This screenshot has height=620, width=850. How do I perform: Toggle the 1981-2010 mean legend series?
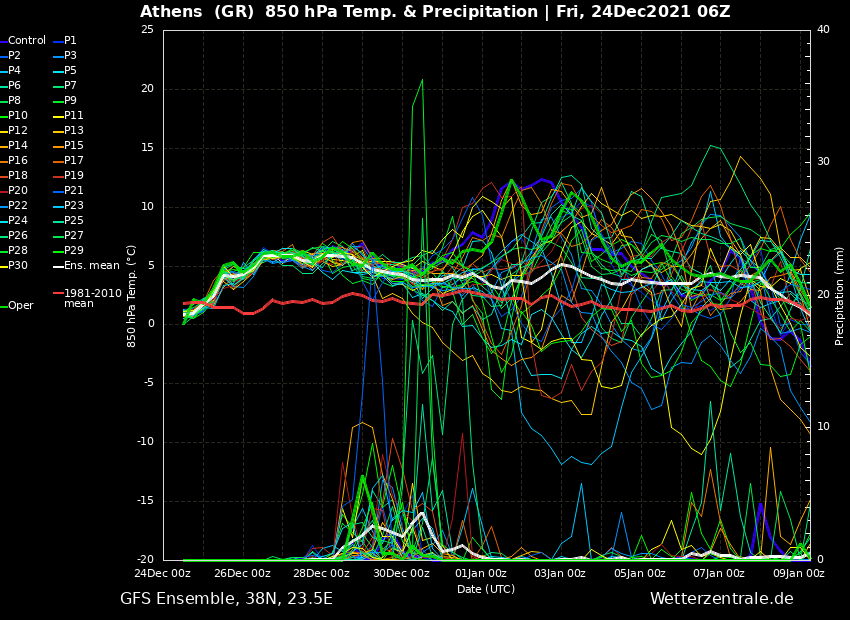[92, 298]
